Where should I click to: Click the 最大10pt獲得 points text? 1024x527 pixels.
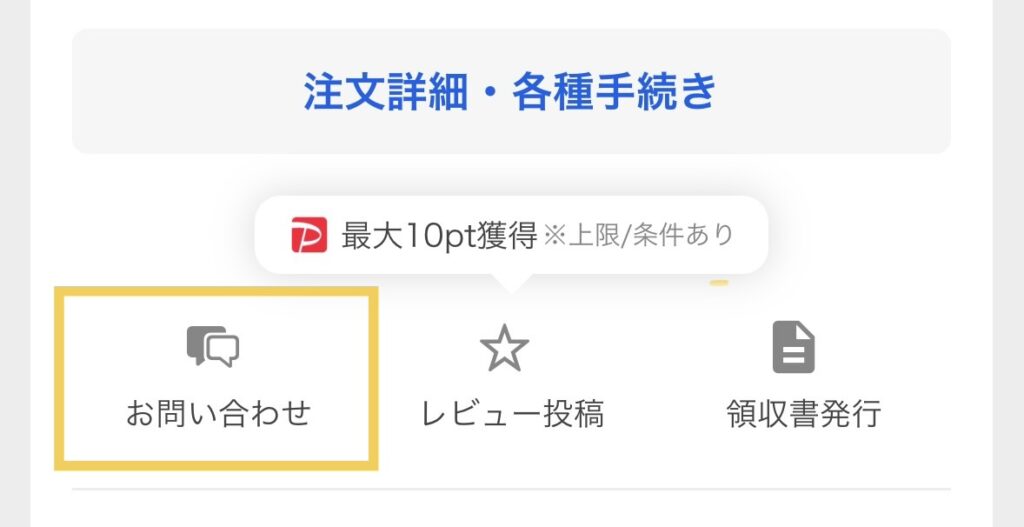click(x=439, y=235)
